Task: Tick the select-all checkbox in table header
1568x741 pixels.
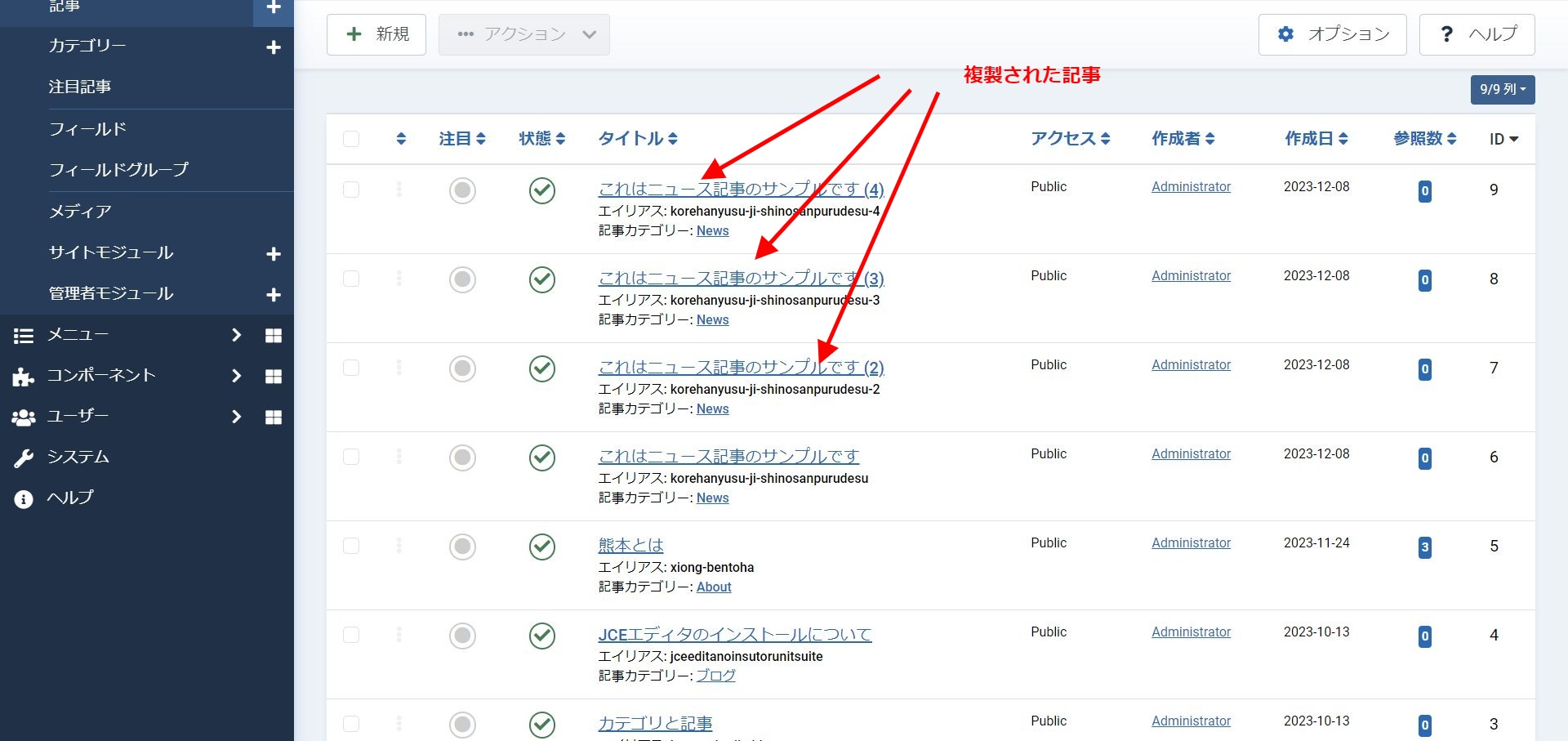Action: tap(351, 139)
